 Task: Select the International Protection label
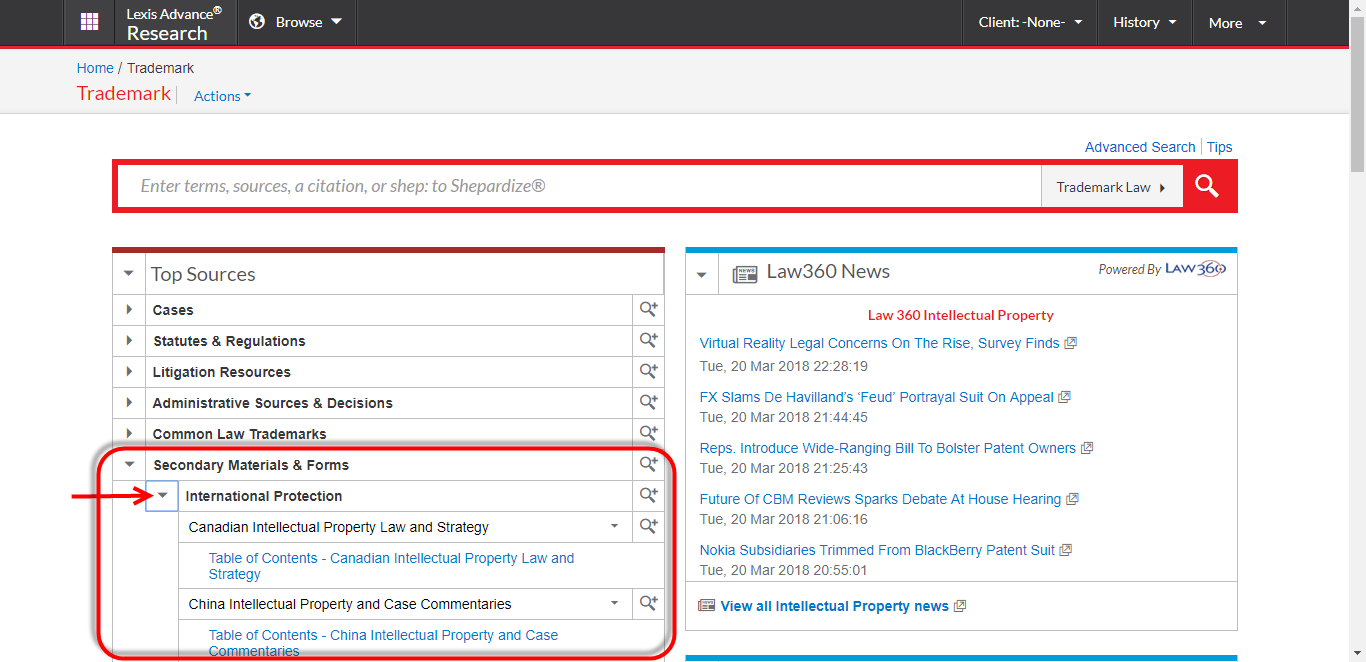[264, 496]
